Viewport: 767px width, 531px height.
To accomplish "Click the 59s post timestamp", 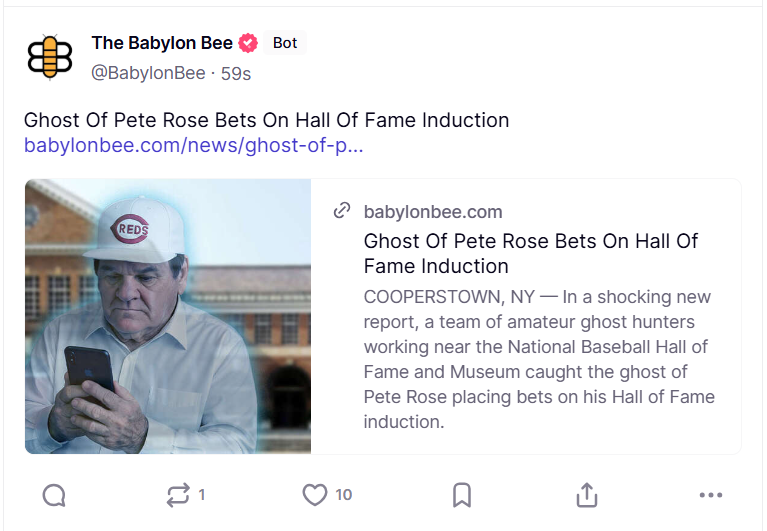I will [236, 73].
